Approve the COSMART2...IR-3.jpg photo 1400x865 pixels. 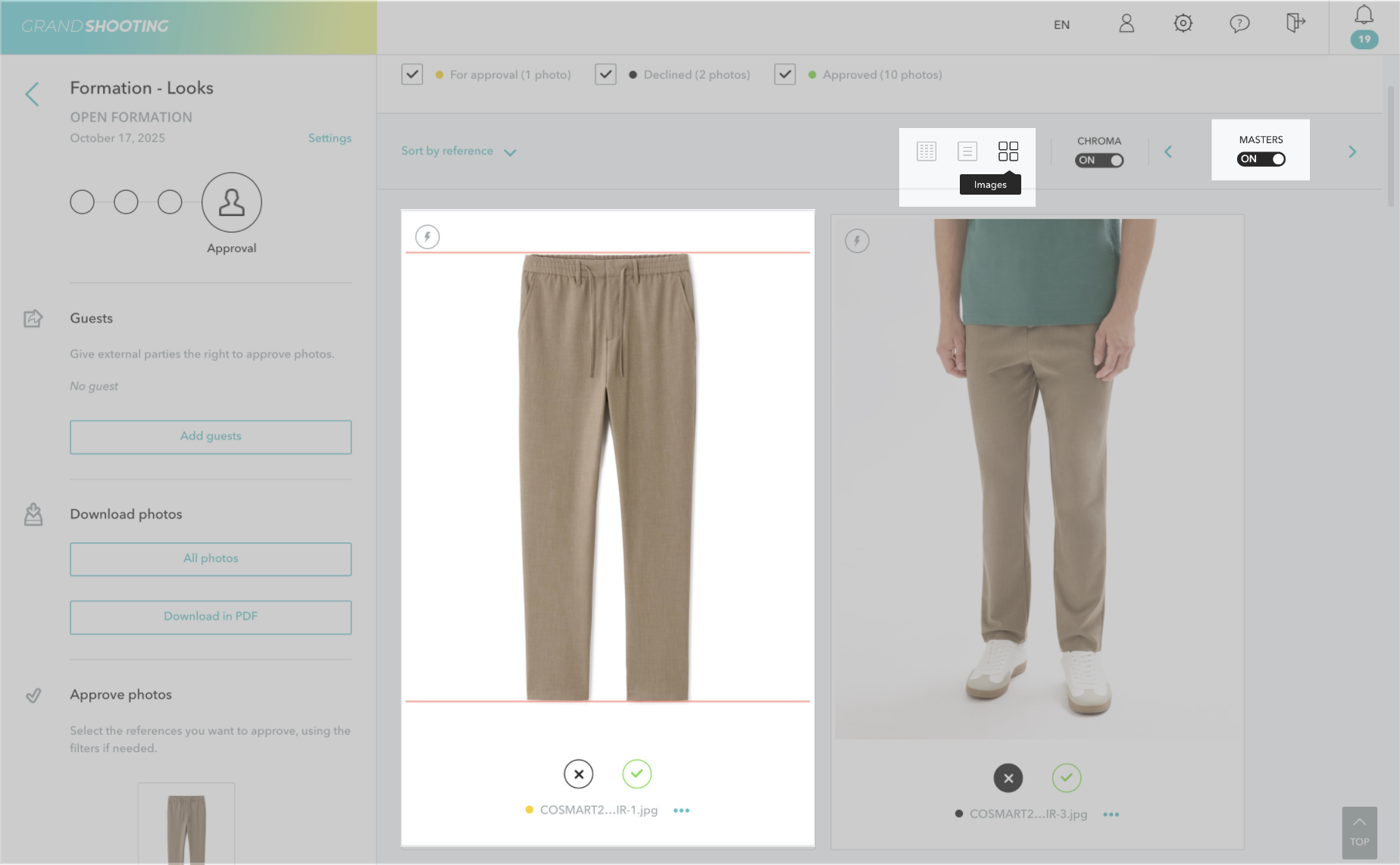[1067, 778]
